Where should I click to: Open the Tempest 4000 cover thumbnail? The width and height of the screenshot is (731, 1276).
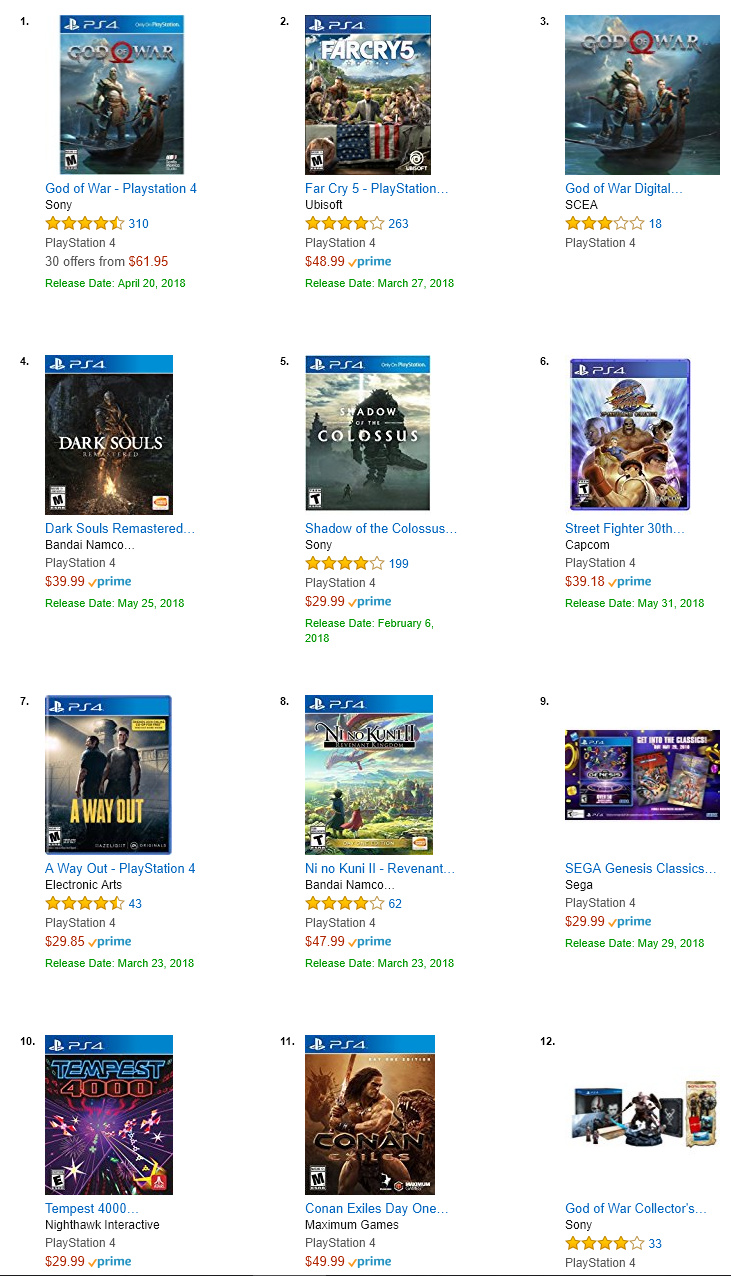109,1115
